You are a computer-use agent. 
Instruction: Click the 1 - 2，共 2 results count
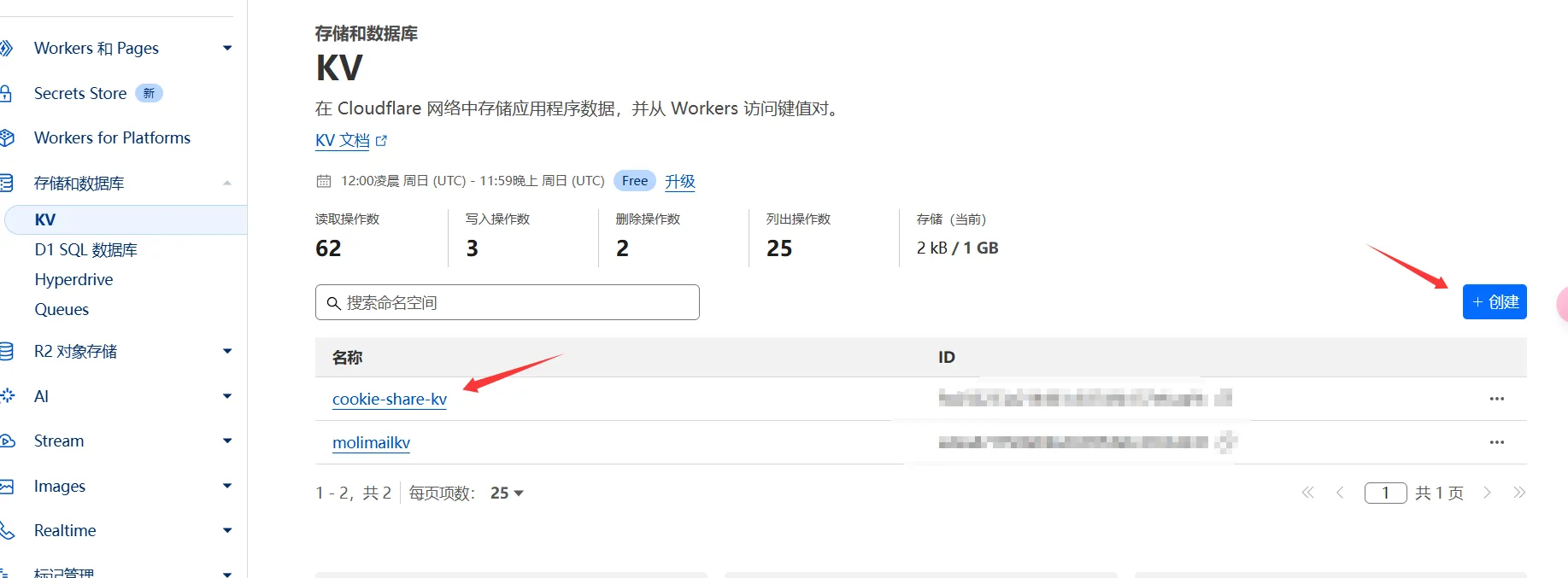pyautogui.click(x=354, y=493)
